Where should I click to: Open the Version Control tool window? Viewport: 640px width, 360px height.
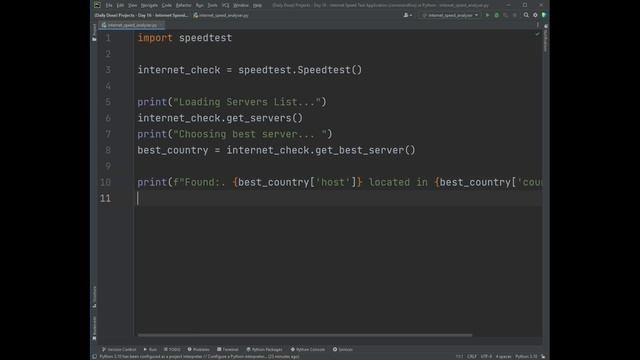(x=119, y=349)
